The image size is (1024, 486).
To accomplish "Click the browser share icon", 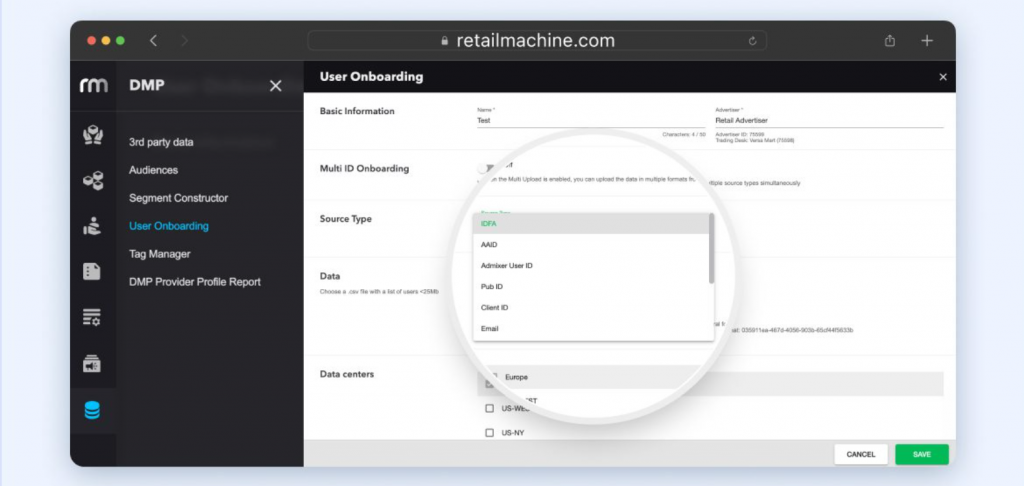I will pos(890,41).
